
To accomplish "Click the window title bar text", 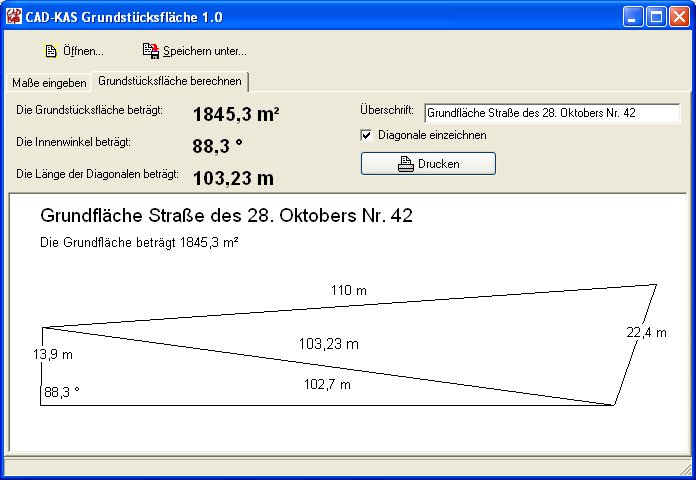I will click(x=126, y=17).
